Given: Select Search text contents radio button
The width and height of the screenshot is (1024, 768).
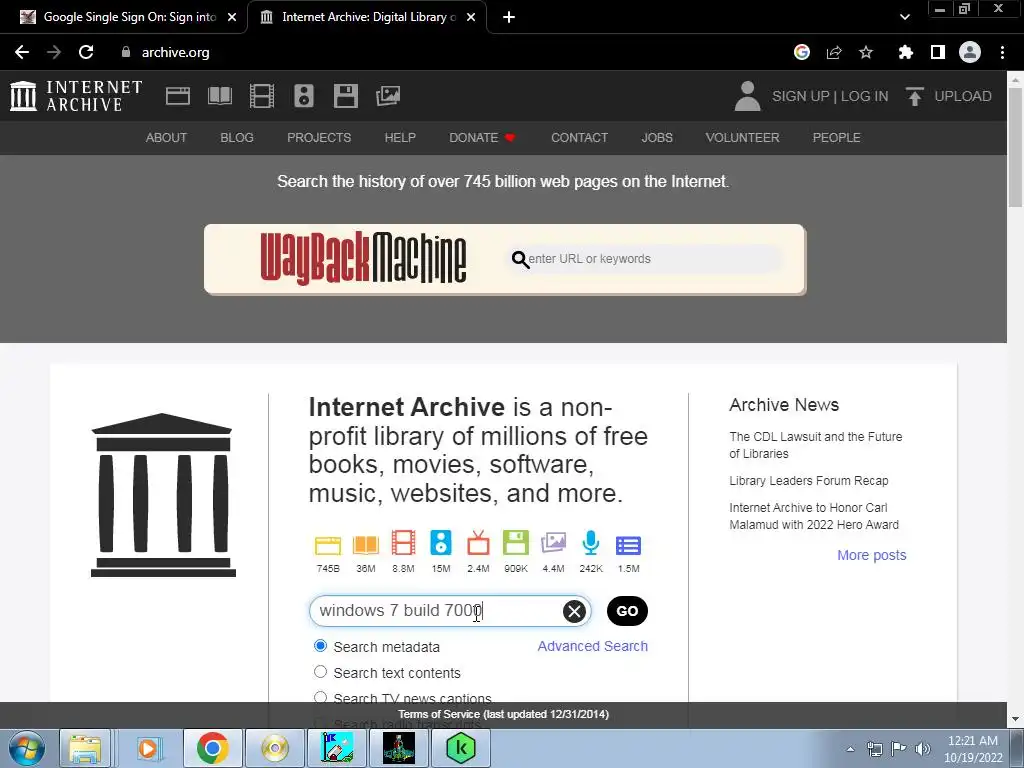Looking at the screenshot, I should (x=320, y=671).
